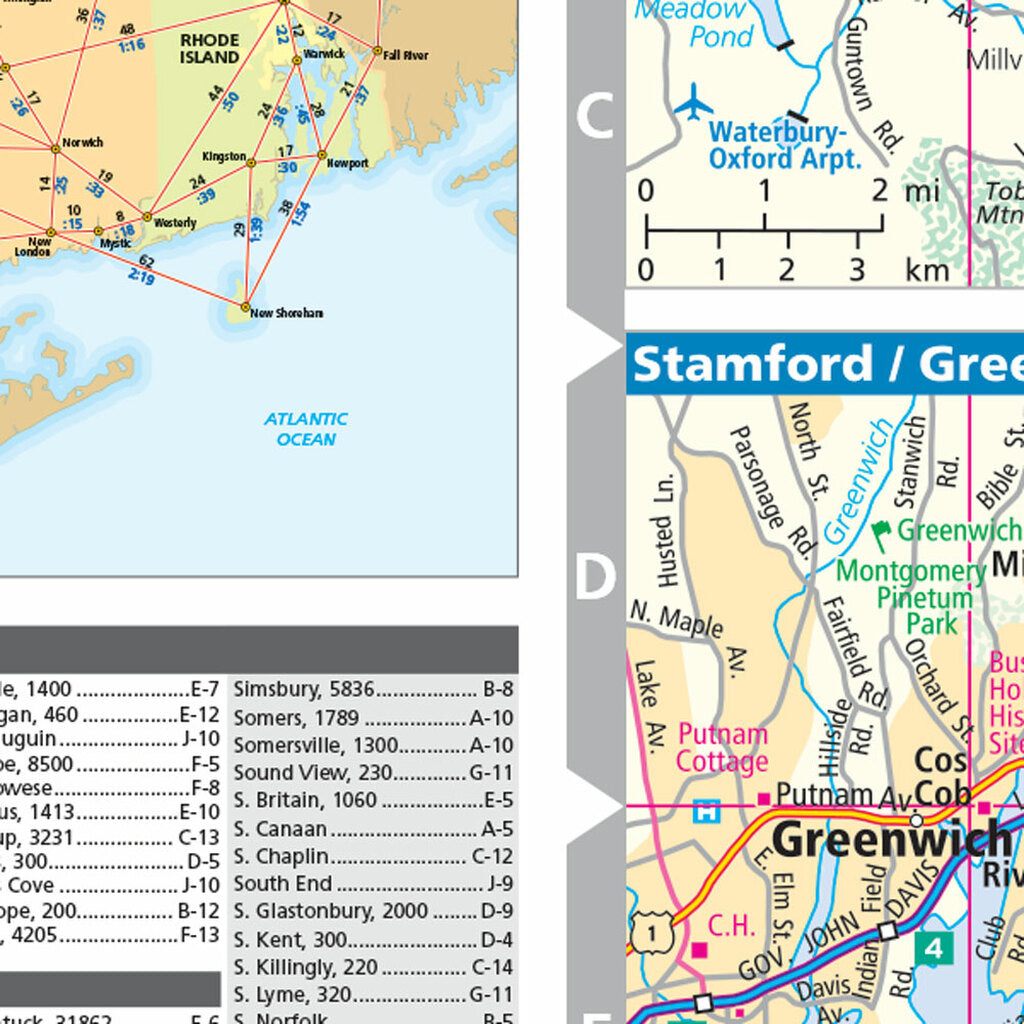This screenshot has width=1024, height=1024.
Task: Click the Hillside Rd. street label
Action: 847,738
